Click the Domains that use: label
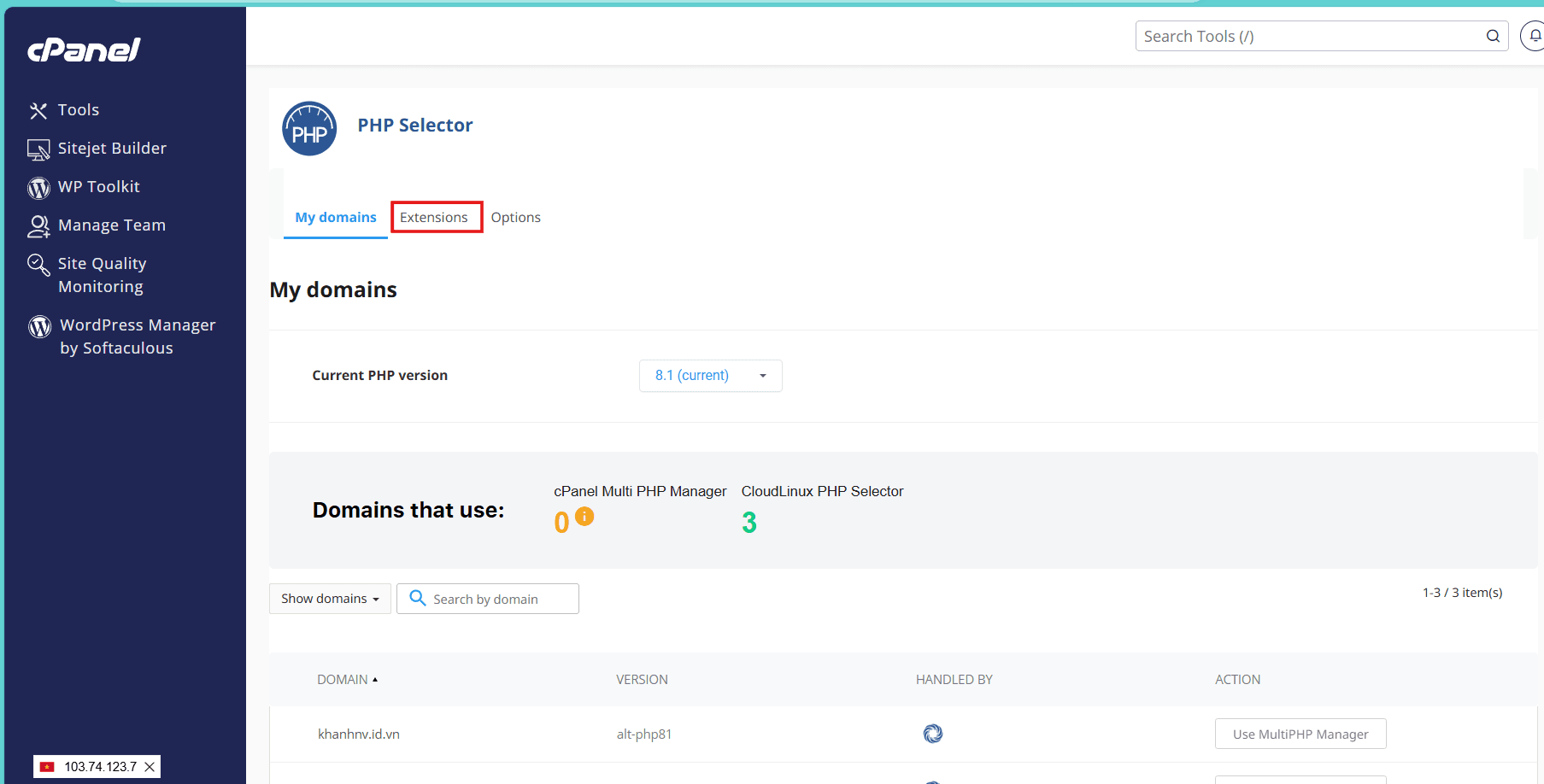 coord(408,511)
